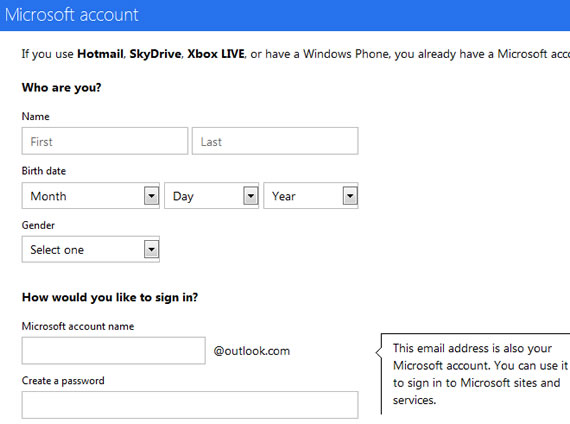
Task: Focus the Microsoft account name field
Action: pos(113,351)
